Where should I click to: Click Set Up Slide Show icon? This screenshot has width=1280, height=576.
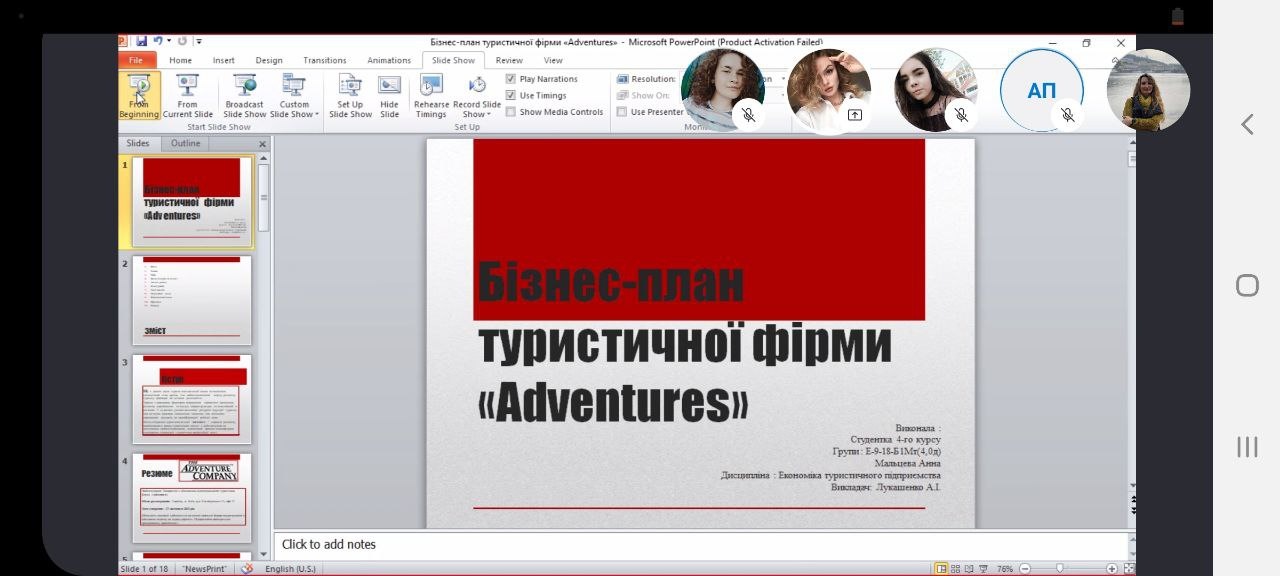(350, 96)
